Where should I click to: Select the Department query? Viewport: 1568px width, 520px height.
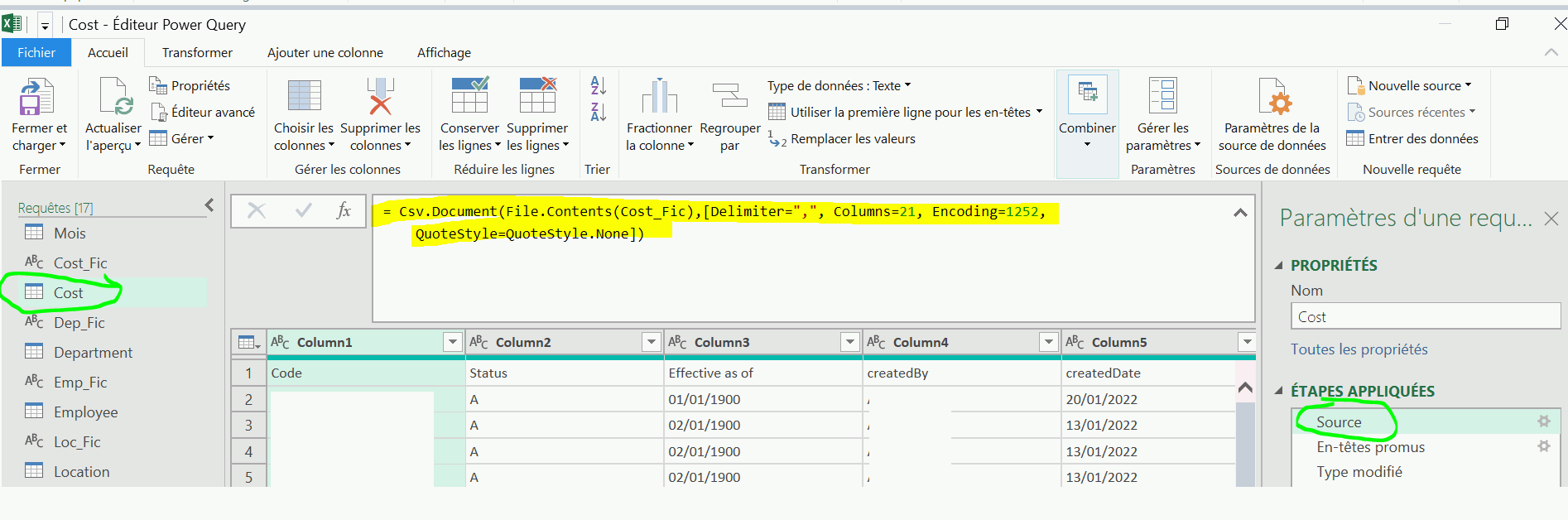pyautogui.click(x=93, y=353)
